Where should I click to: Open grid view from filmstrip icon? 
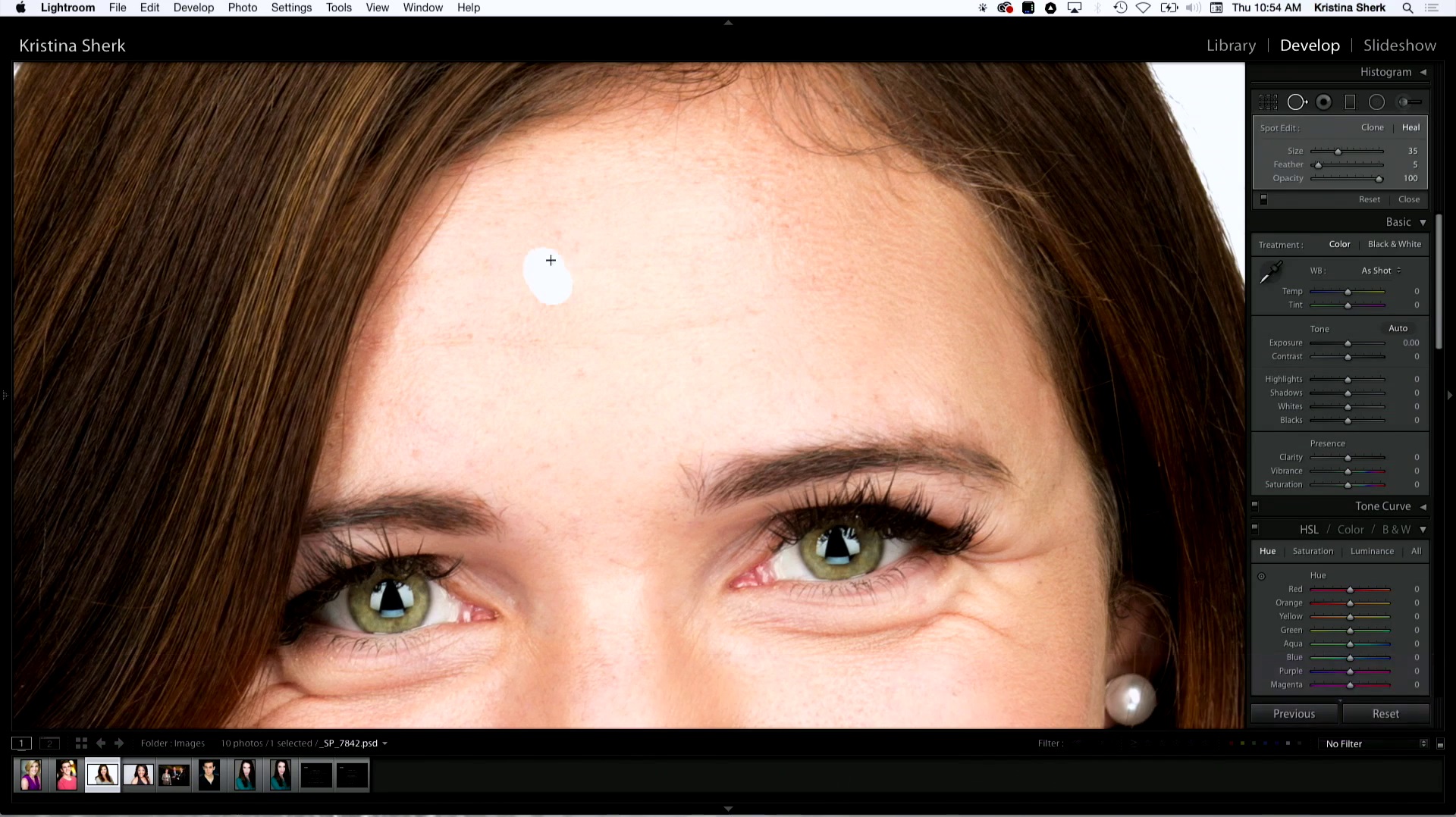coord(81,743)
